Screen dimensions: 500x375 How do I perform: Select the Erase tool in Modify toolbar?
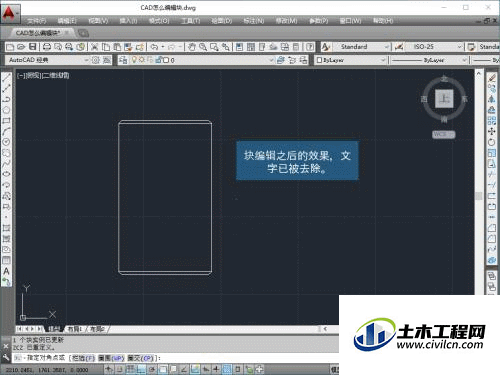click(x=492, y=78)
